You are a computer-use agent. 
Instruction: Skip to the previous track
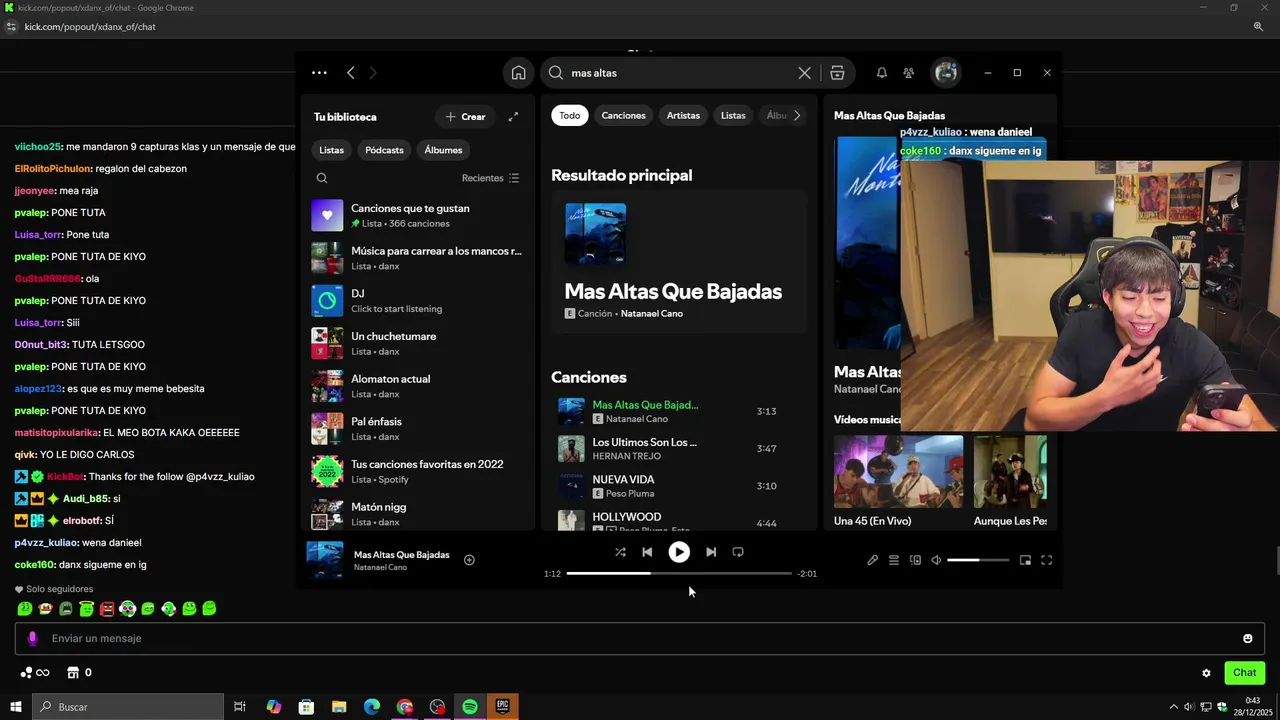[x=647, y=552]
